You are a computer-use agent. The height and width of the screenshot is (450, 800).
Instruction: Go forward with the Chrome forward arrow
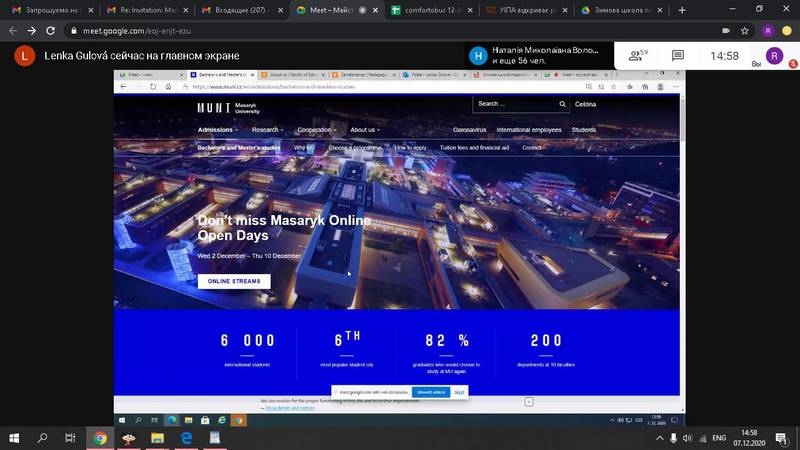pos(32,31)
